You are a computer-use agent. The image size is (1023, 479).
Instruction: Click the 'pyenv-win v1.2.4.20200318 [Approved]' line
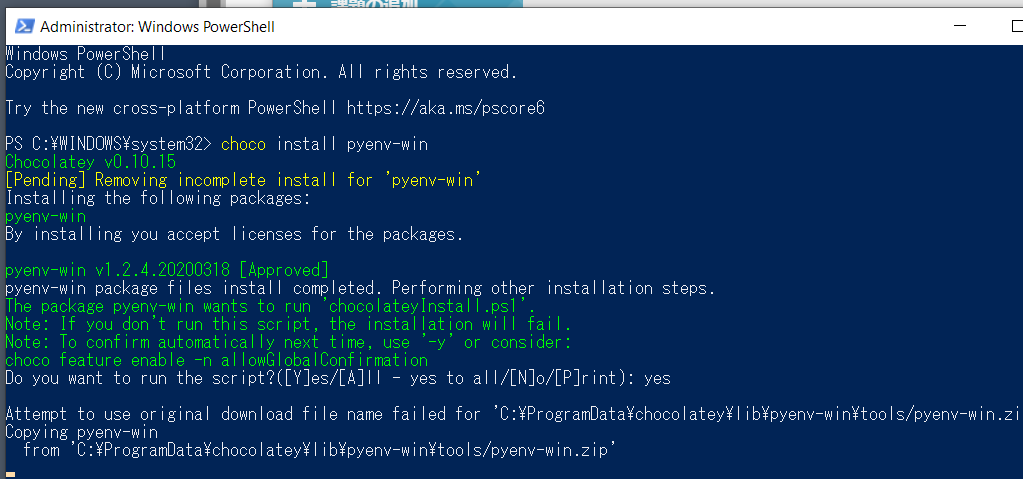coord(167,270)
